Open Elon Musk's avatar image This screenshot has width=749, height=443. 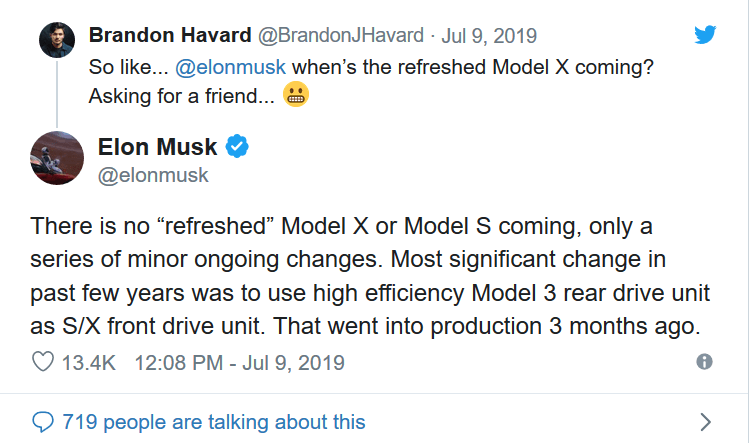[x=57, y=158]
